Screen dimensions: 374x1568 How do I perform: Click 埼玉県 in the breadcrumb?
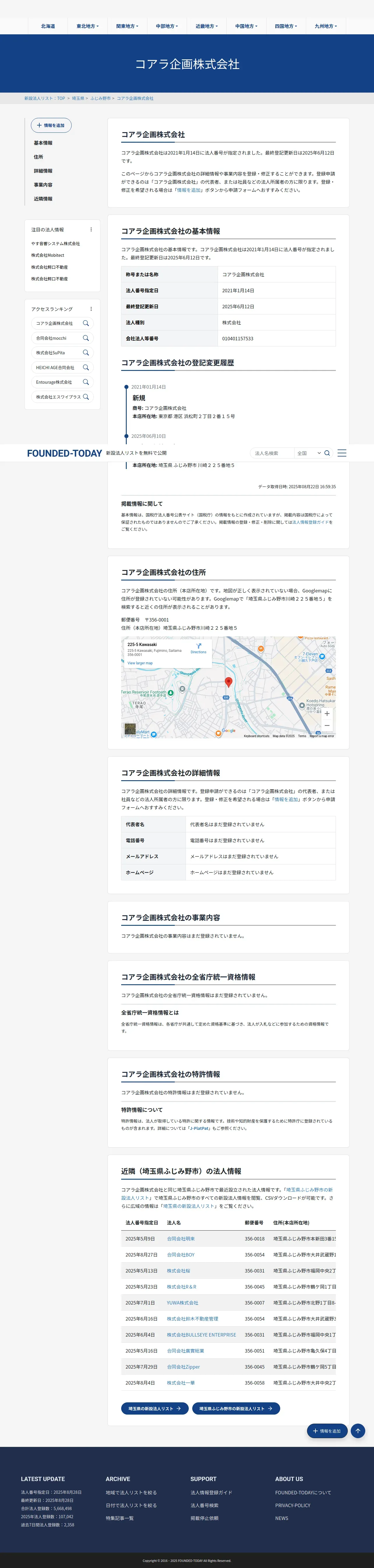pyautogui.click(x=78, y=98)
